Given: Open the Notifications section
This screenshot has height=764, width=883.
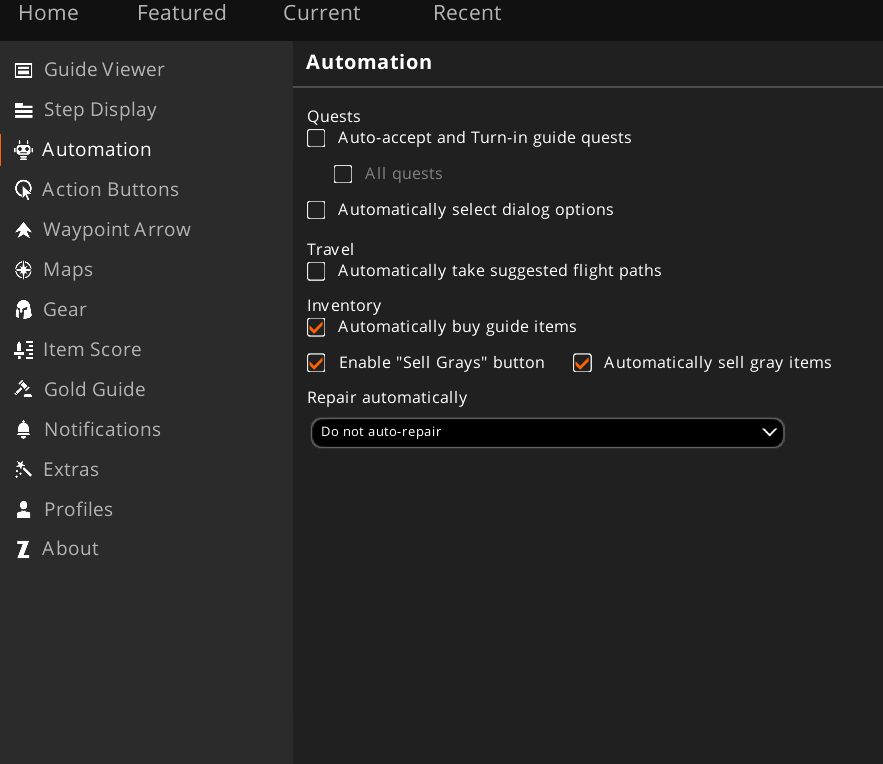Looking at the screenshot, I should pyautogui.click(x=102, y=430).
